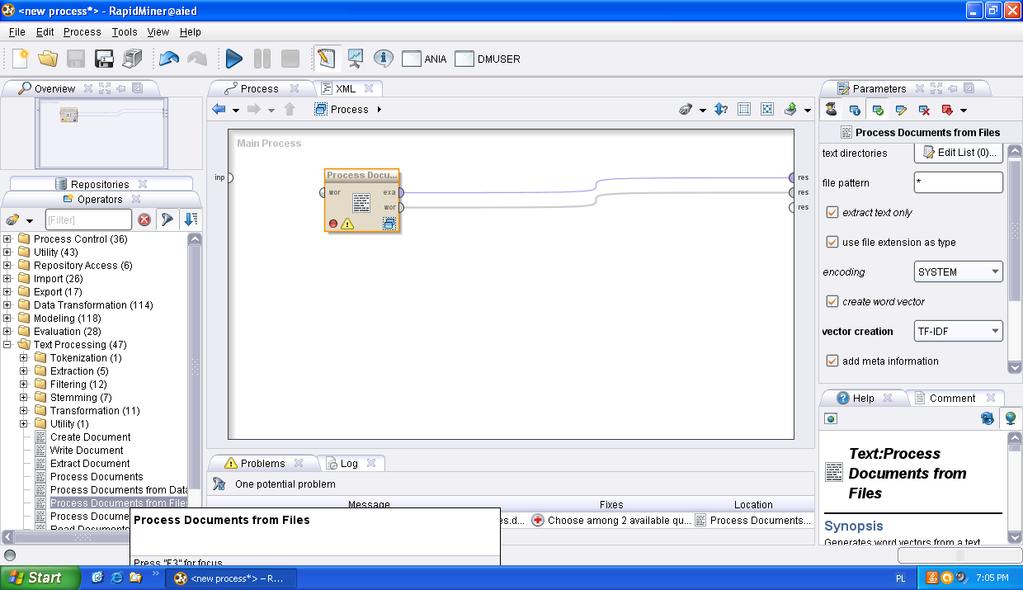The width and height of the screenshot is (1023, 590).
Task: Create a new process with the blank page icon
Action: (20, 59)
